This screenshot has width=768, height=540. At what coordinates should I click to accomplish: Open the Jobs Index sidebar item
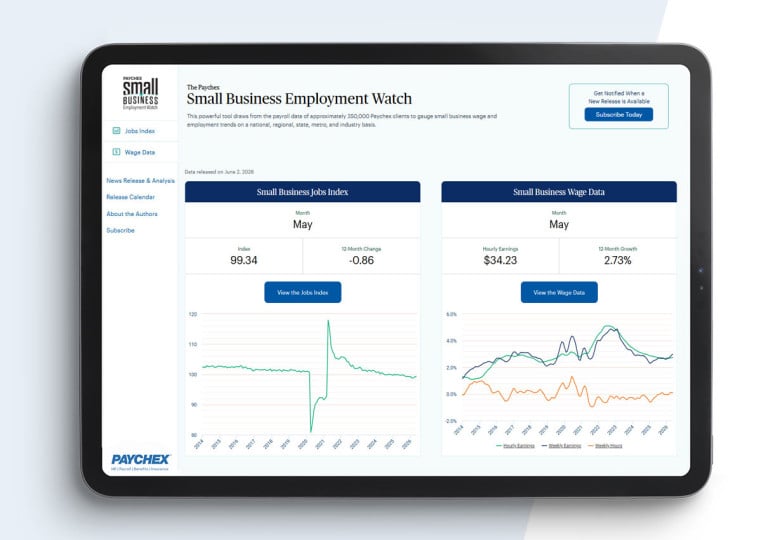(141, 131)
